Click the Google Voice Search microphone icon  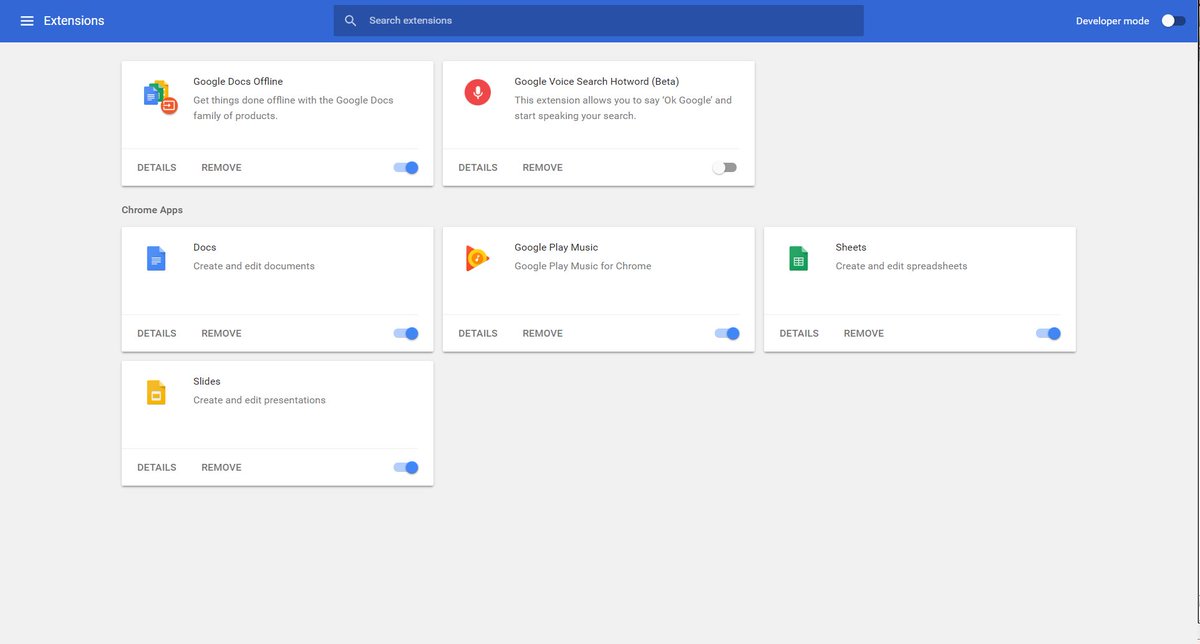pos(478,93)
